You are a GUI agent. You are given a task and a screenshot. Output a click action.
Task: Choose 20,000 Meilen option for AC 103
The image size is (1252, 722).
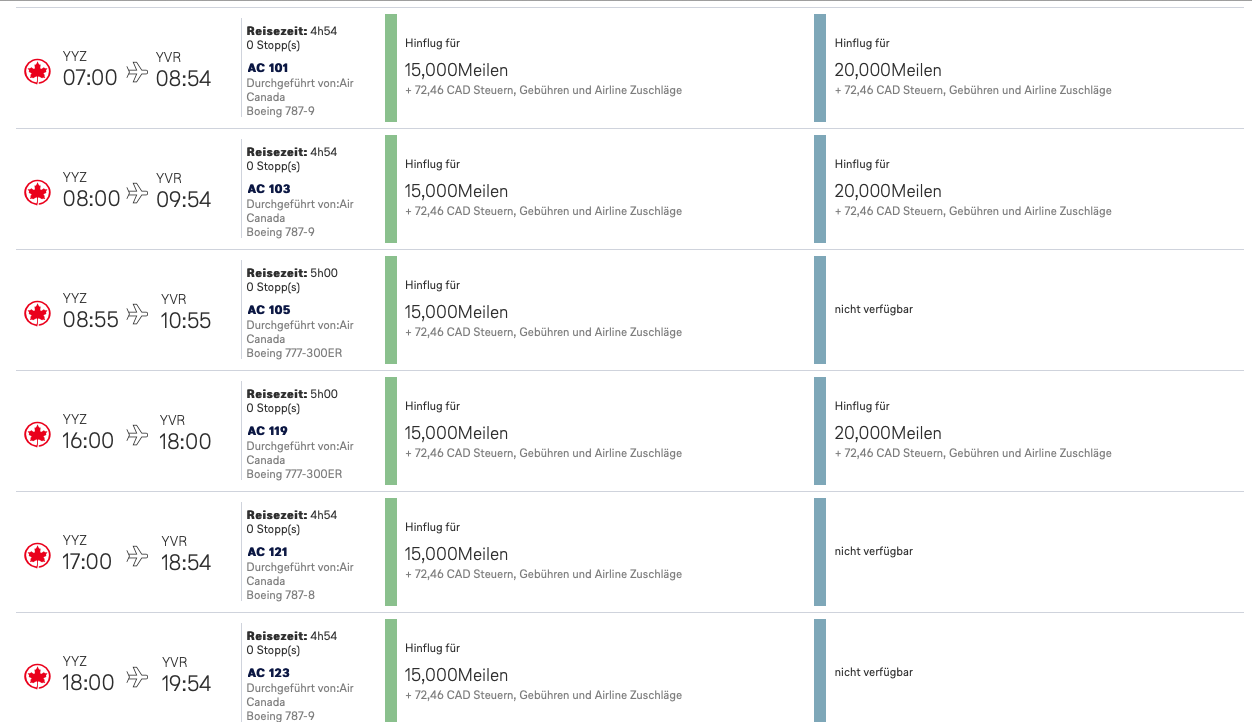[887, 191]
